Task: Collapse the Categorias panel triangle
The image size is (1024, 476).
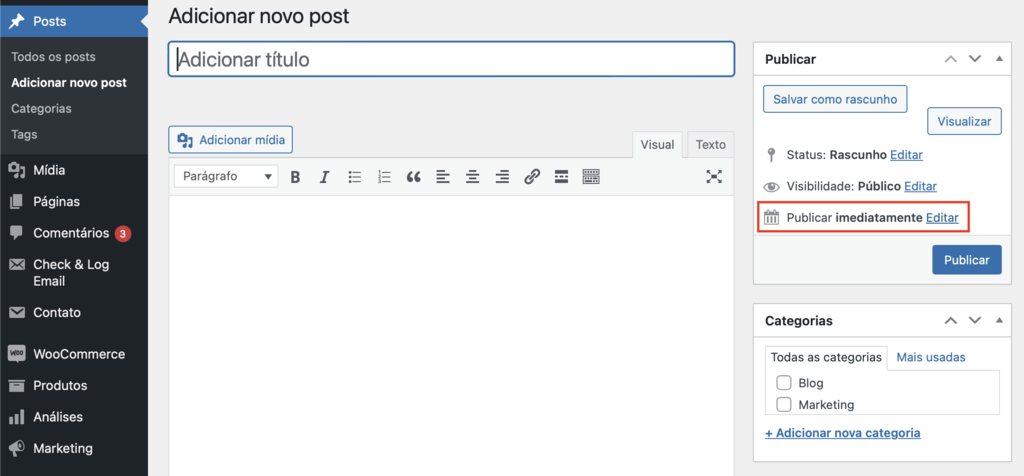Action: tap(999, 321)
